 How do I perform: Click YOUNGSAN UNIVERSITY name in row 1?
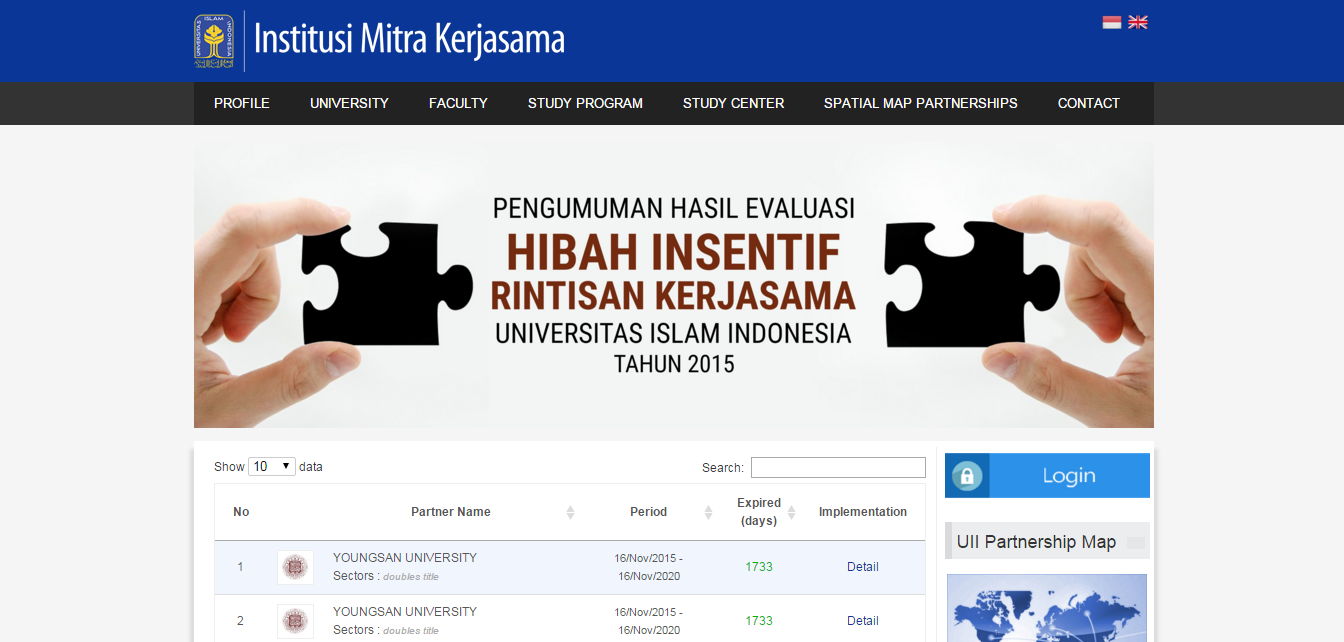point(405,558)
